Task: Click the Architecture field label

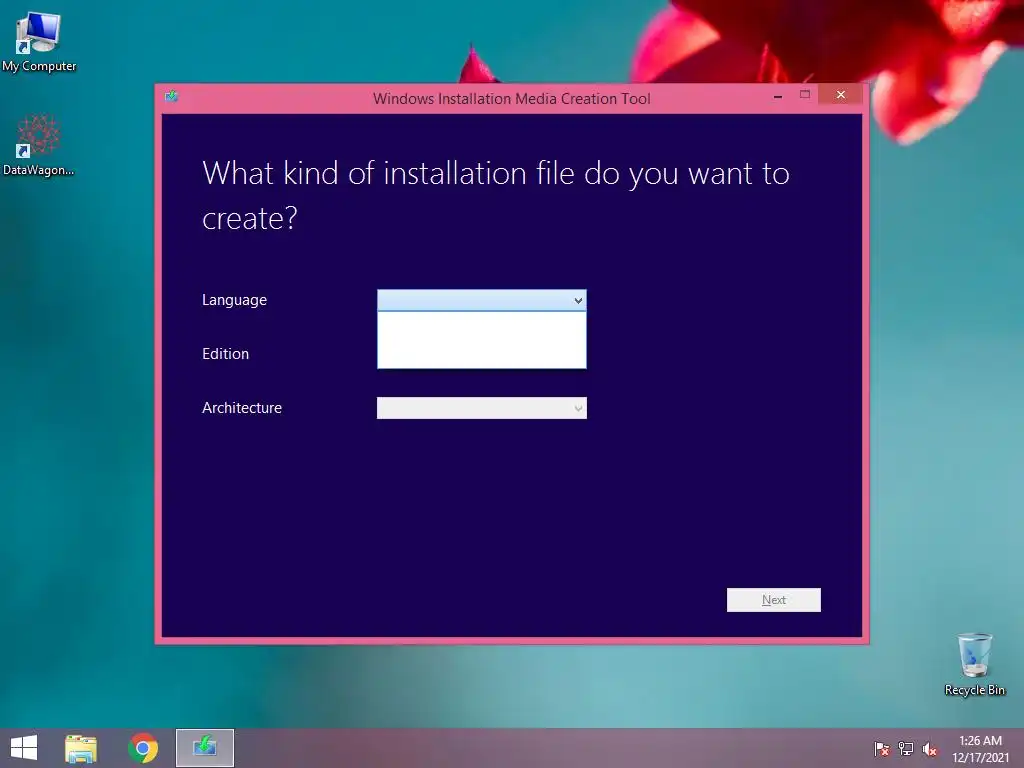Action: (x=242, y=408)
